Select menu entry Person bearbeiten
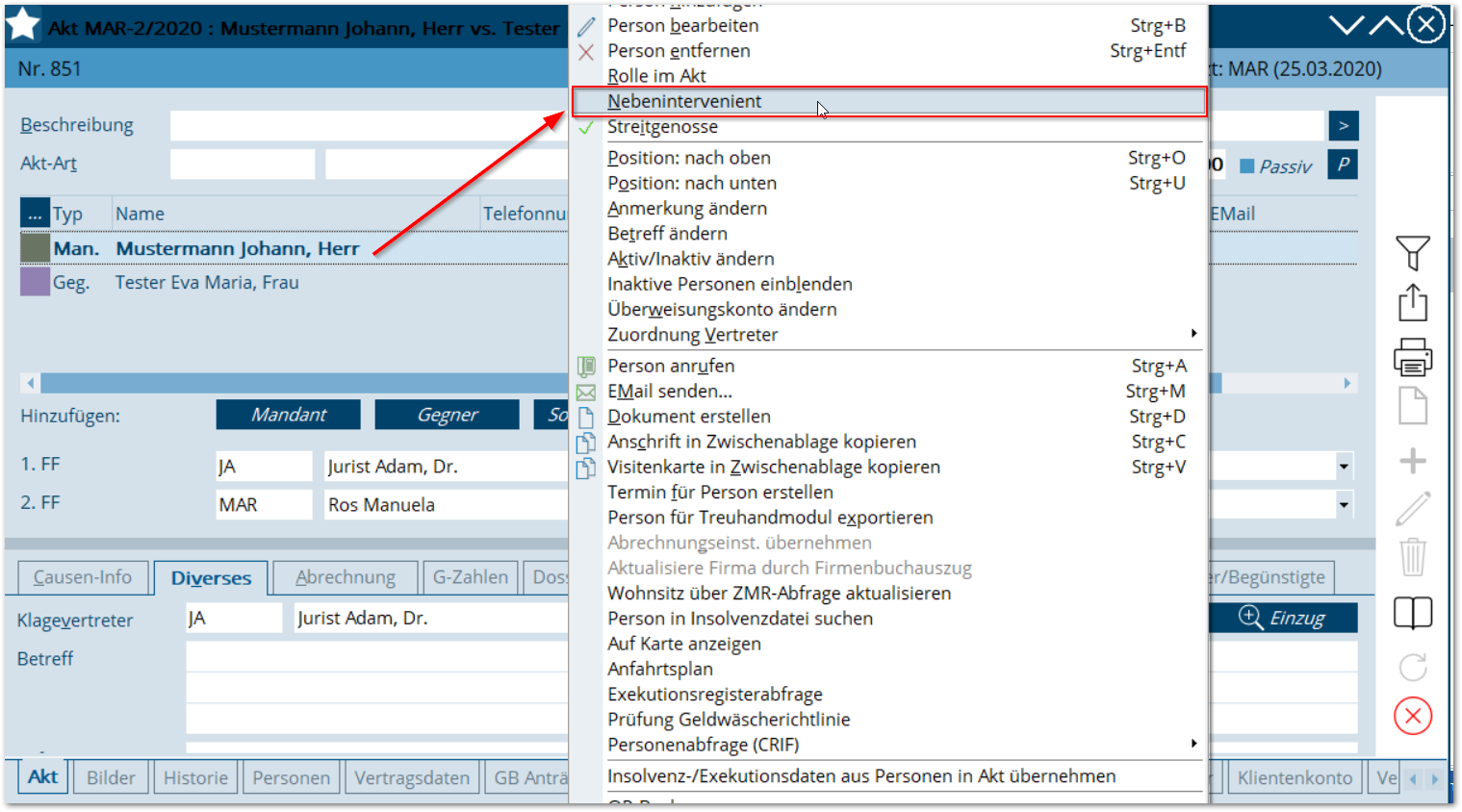The height and width of the screenshot is (812, 1462). click(888, 26)
